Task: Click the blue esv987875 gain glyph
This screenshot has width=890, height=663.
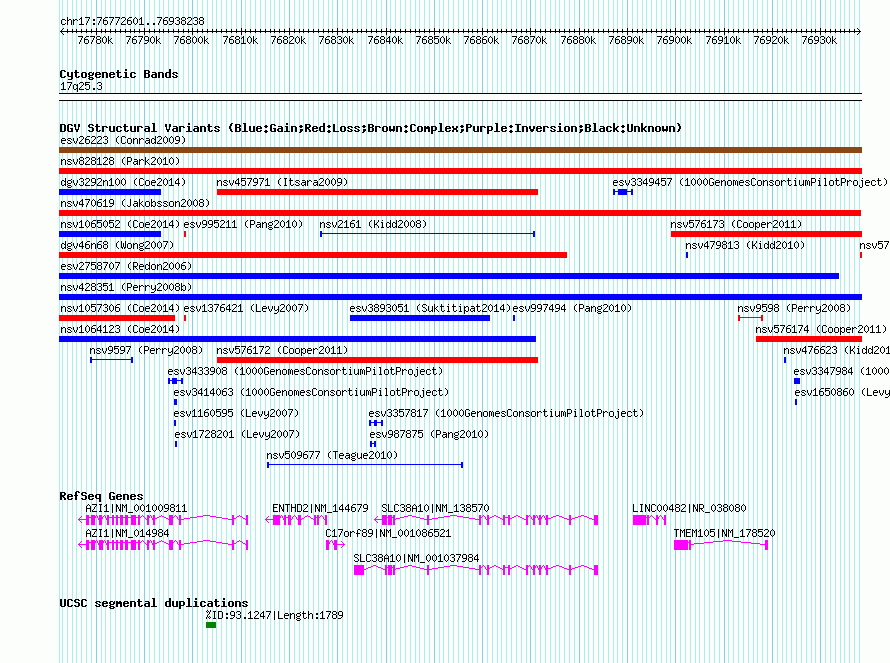Action: [x=373, y=444]
